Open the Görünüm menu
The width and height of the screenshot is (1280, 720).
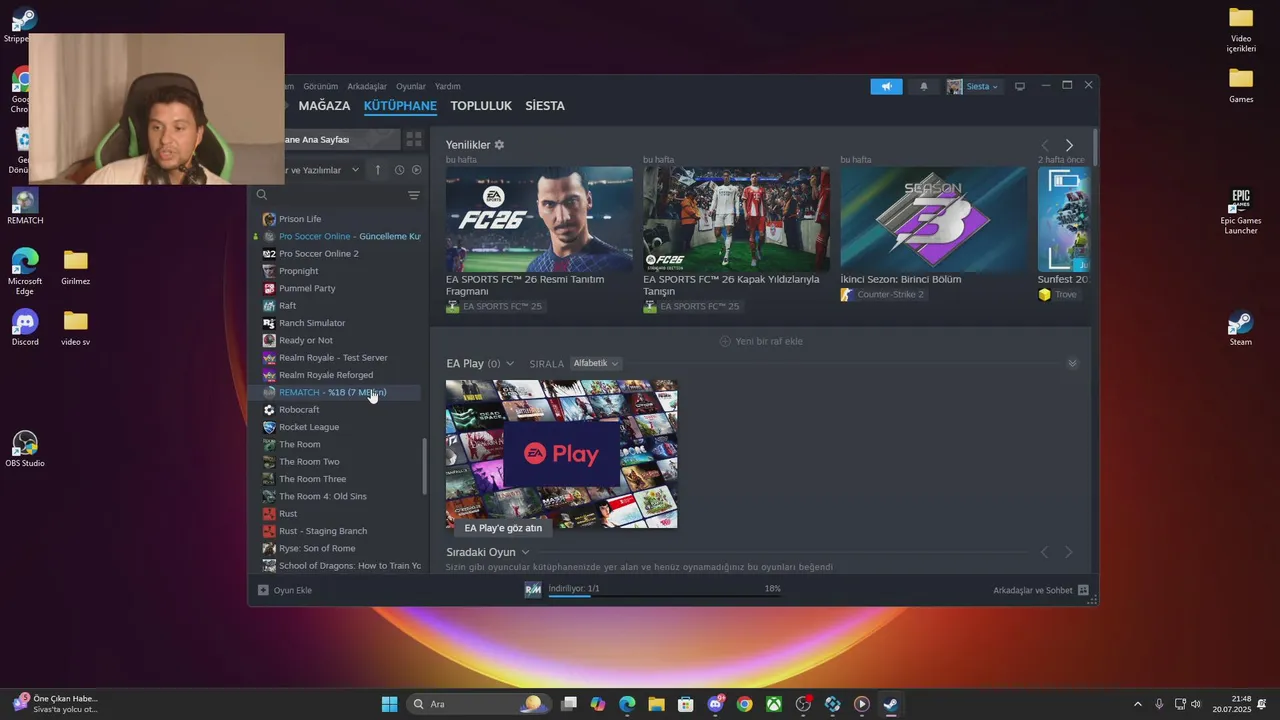pos(320,86)
